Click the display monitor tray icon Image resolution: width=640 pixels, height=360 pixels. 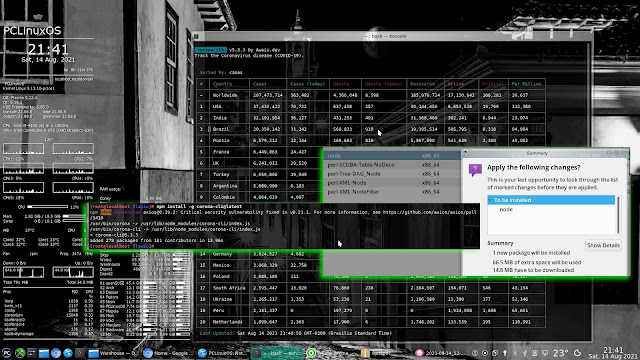point(545,353)
